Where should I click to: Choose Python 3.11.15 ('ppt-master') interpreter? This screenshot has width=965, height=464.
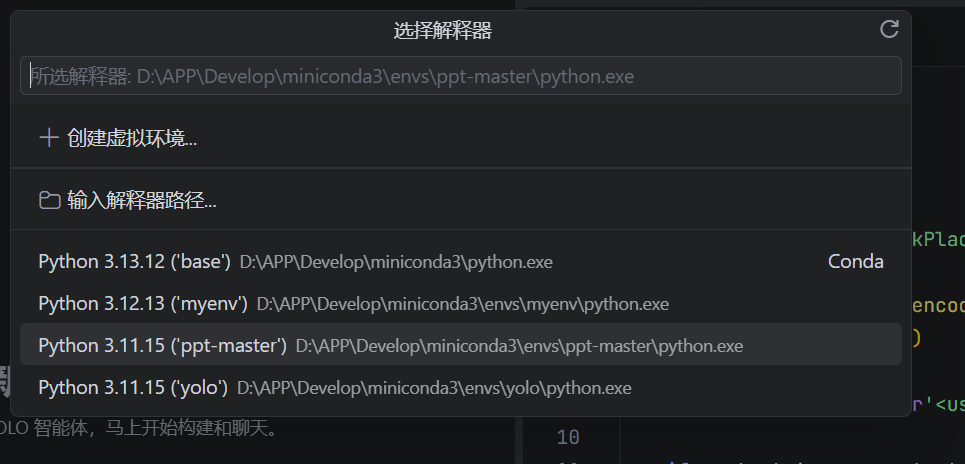coord(162,345)
